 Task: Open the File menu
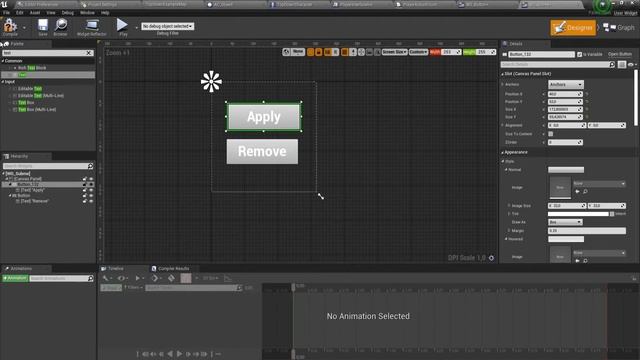[6, 13]
